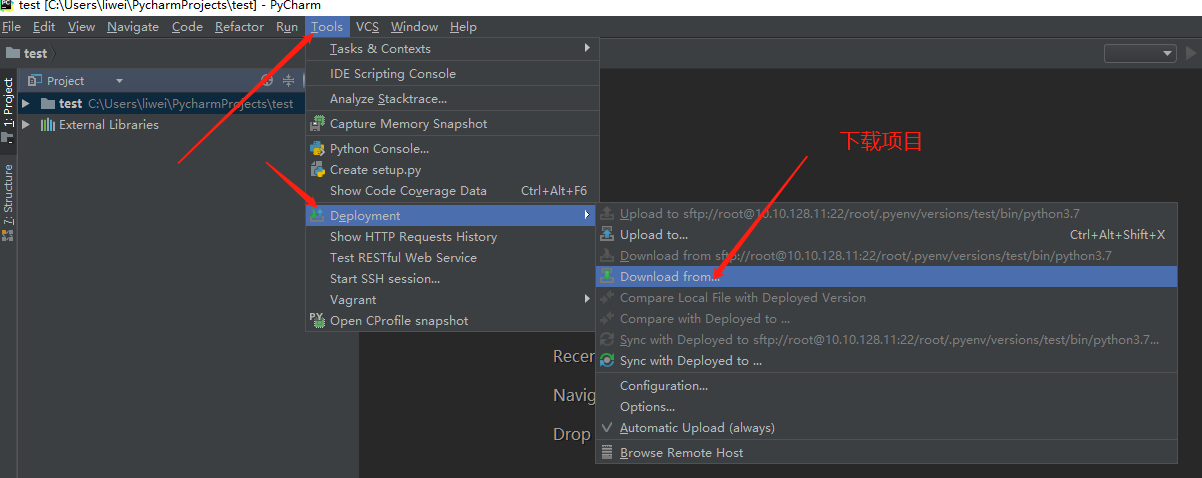The width and height of the screenshot is (1202, 478).
Task: Click the Tools menu header
Action: coord(327,27)
